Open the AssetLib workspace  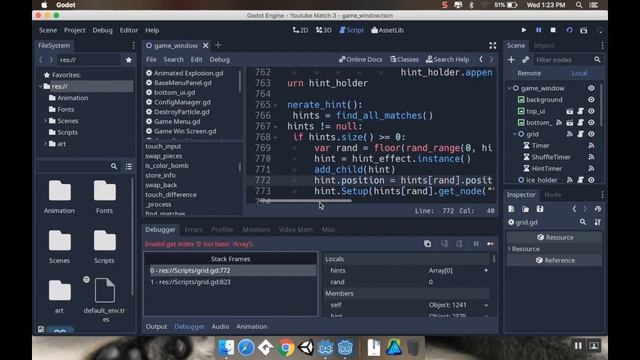[387, 30]
